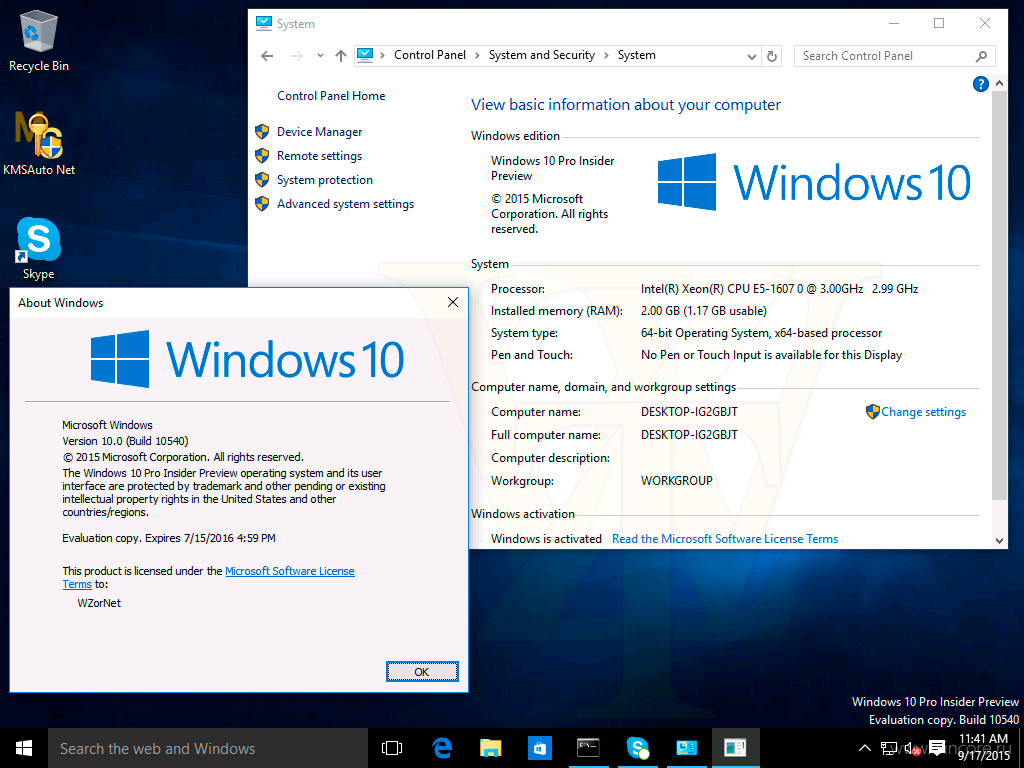This screenshot has height=768, width=1024.
Task: Refresh the System control panel page
Action: pos(772,56)
